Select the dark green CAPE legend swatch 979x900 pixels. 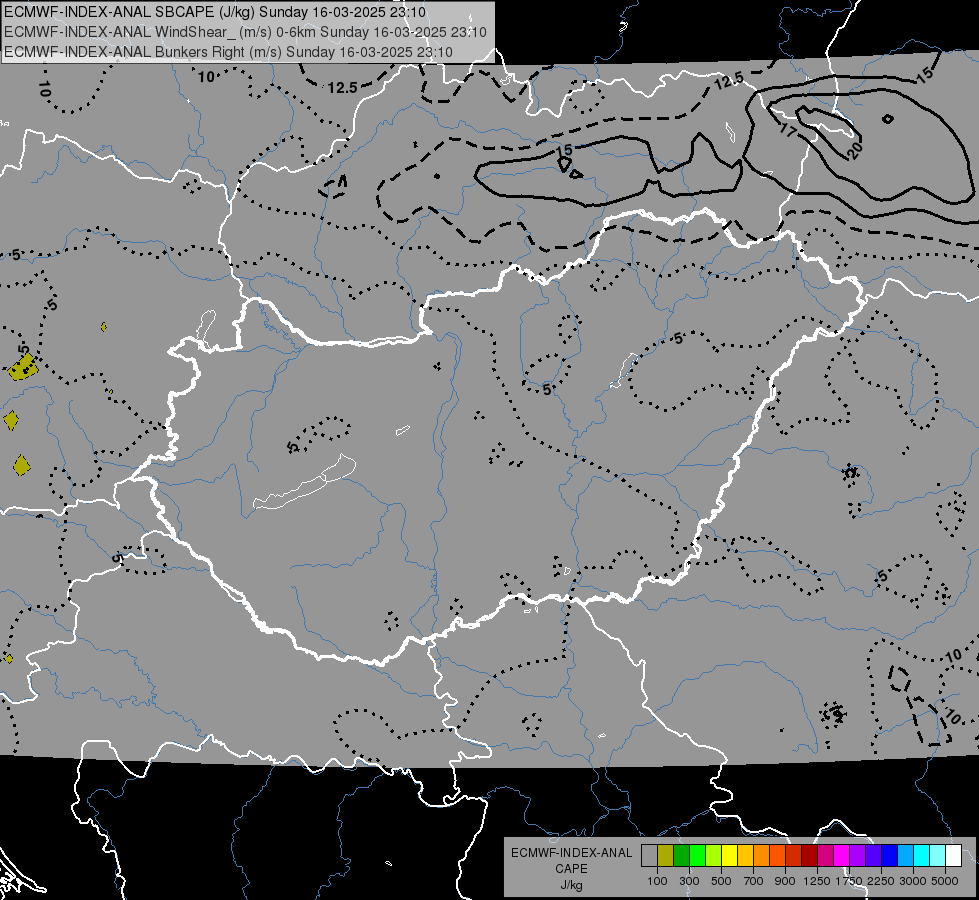[x=681, y=855]
